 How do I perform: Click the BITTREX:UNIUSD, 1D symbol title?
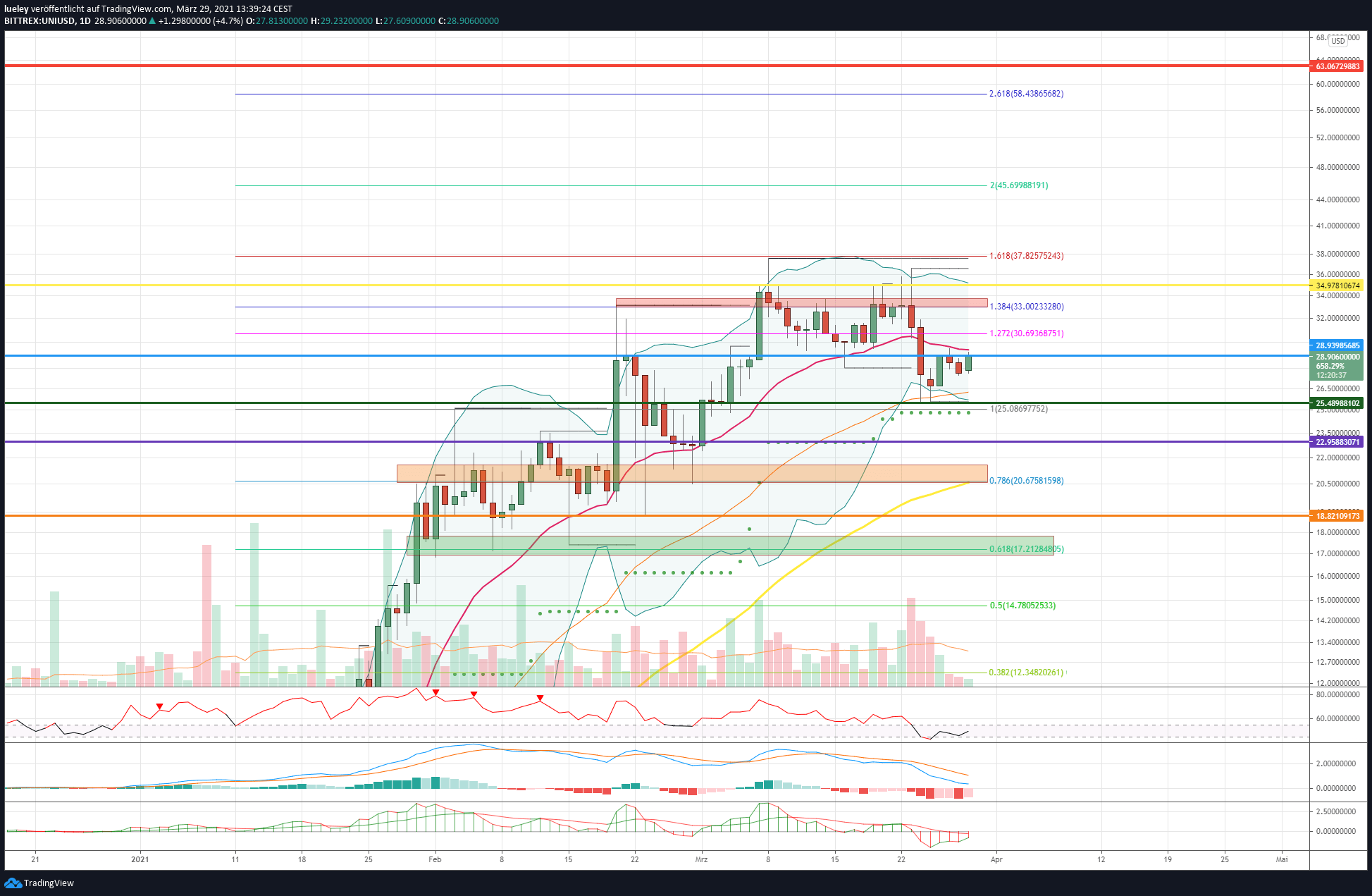pyautogui.click(x=47, y=21)
